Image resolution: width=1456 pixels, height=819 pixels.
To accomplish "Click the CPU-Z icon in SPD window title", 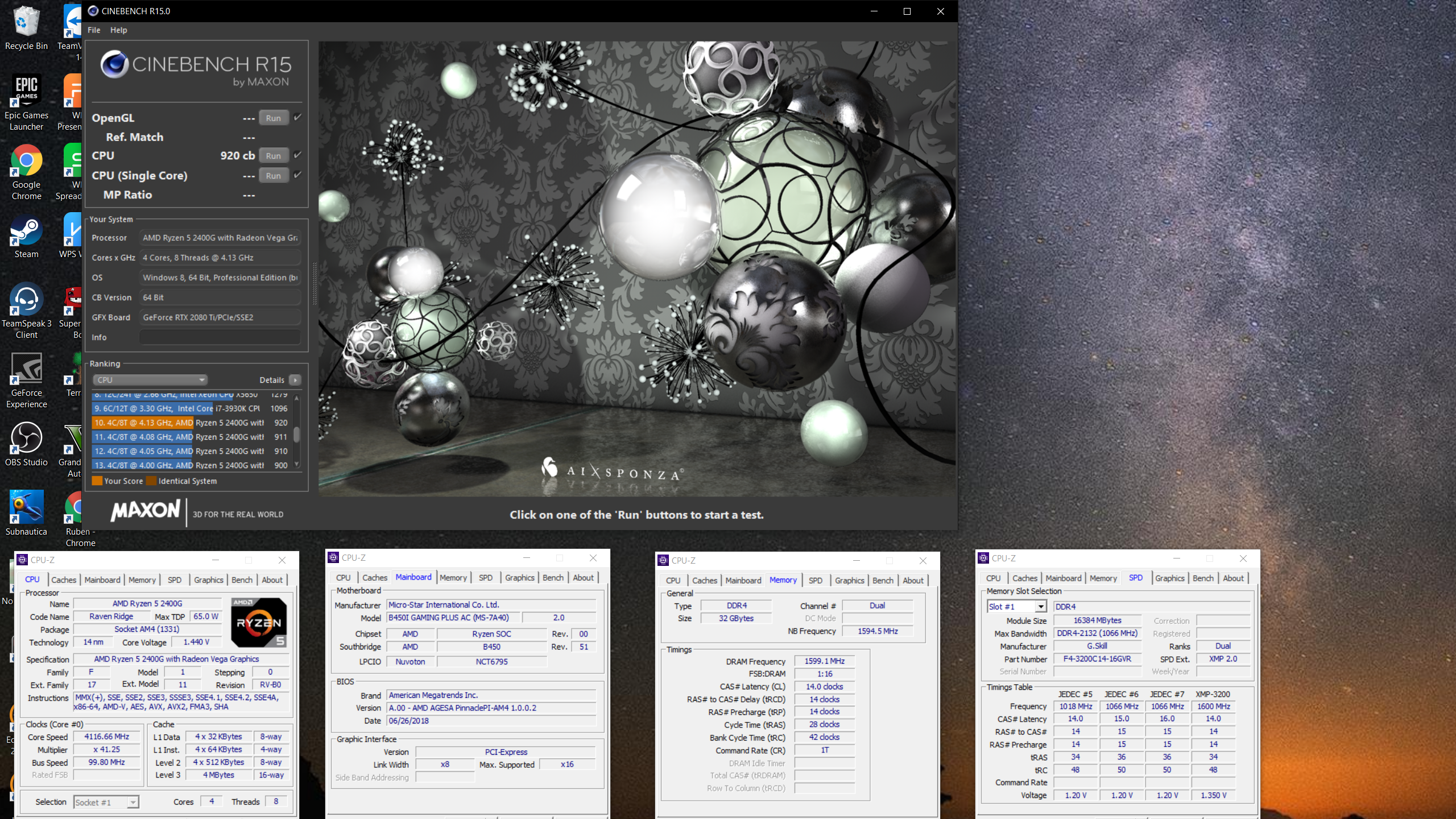I will (983, 558).
